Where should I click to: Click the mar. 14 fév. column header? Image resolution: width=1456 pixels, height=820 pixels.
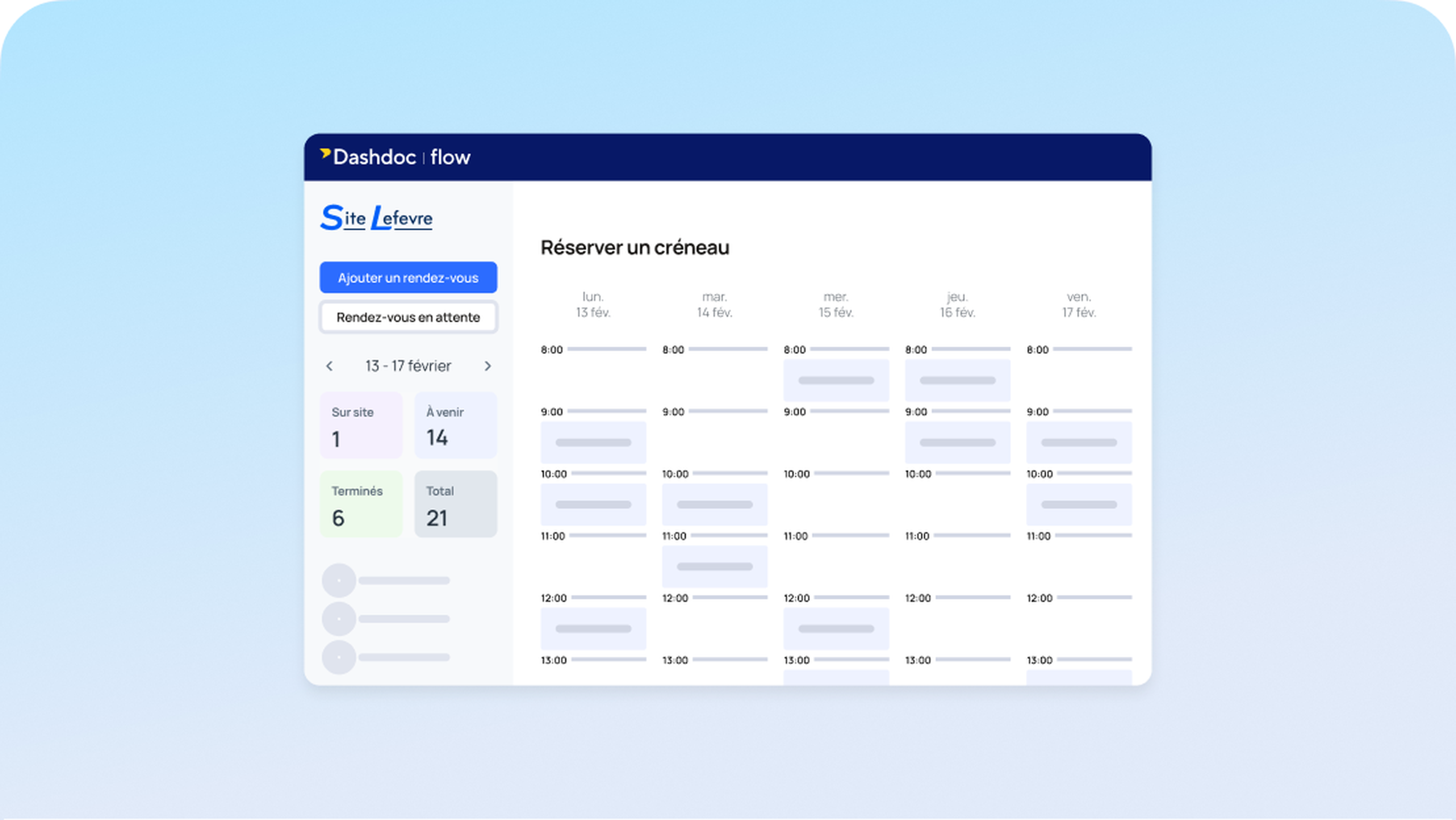pos(714,304)
